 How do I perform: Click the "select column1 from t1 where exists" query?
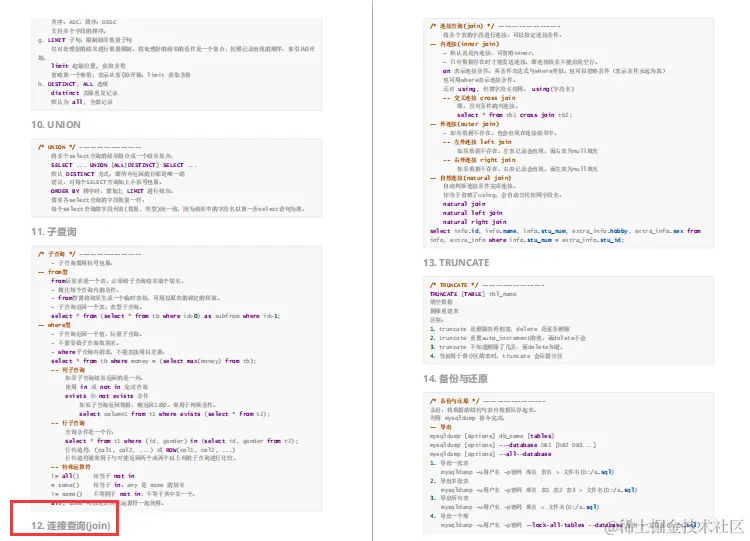(174, 414)
